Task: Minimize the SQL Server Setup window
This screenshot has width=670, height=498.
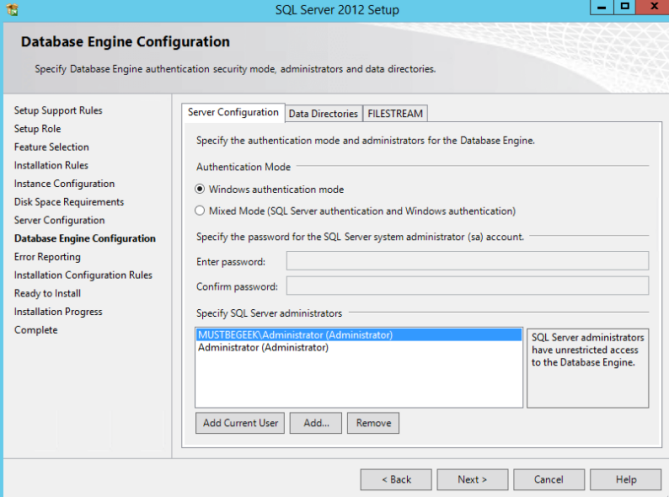Action: click(602, 7)
